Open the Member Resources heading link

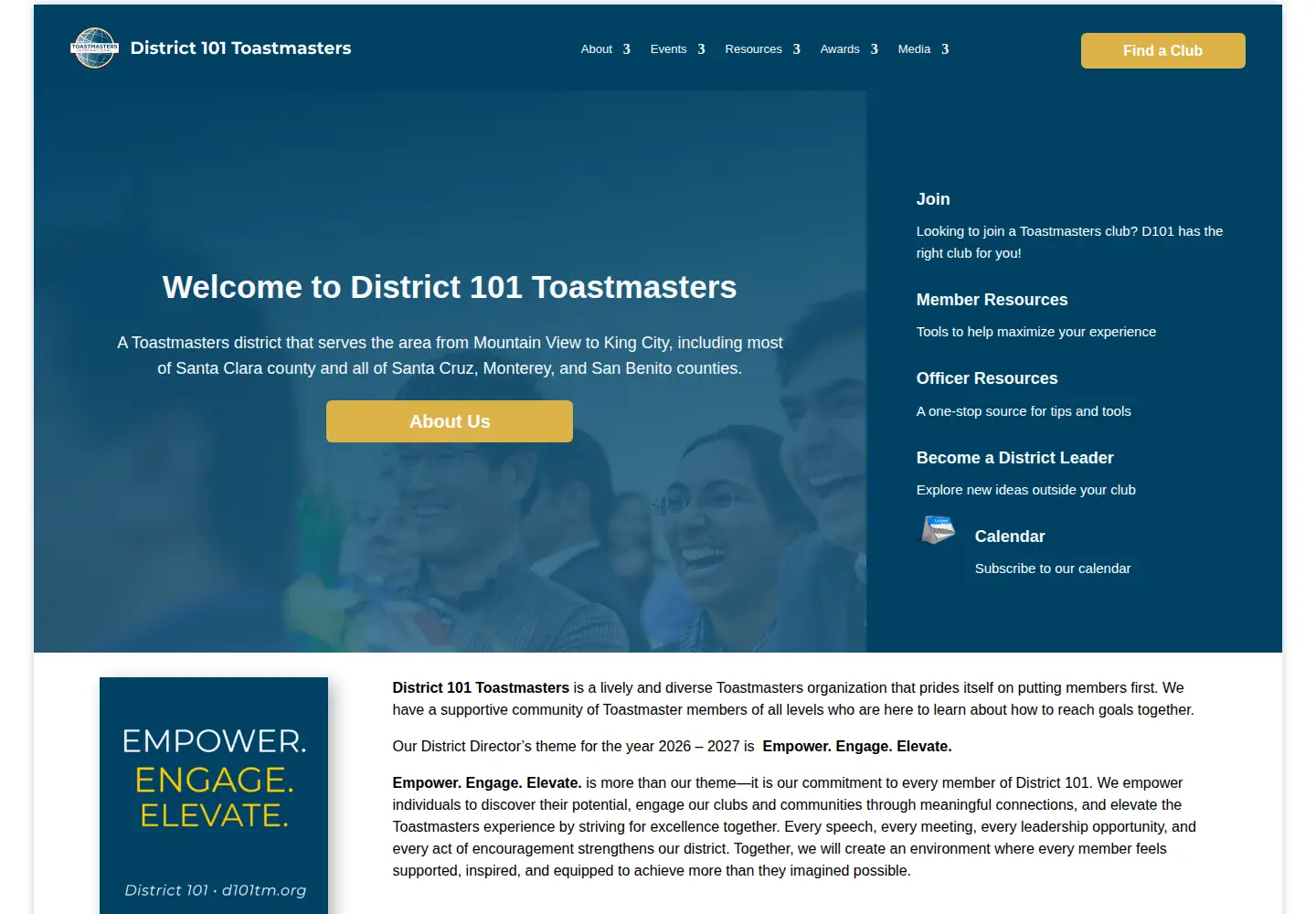coord(992,300)
